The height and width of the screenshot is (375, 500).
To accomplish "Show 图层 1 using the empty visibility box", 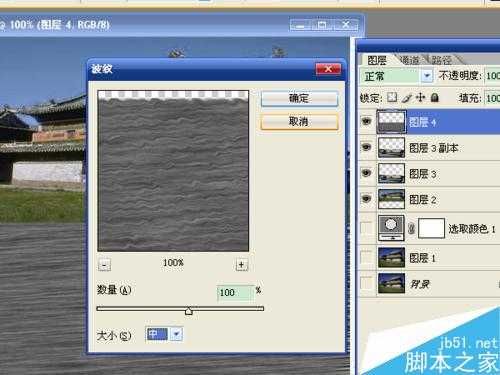I will pos(367,257).
